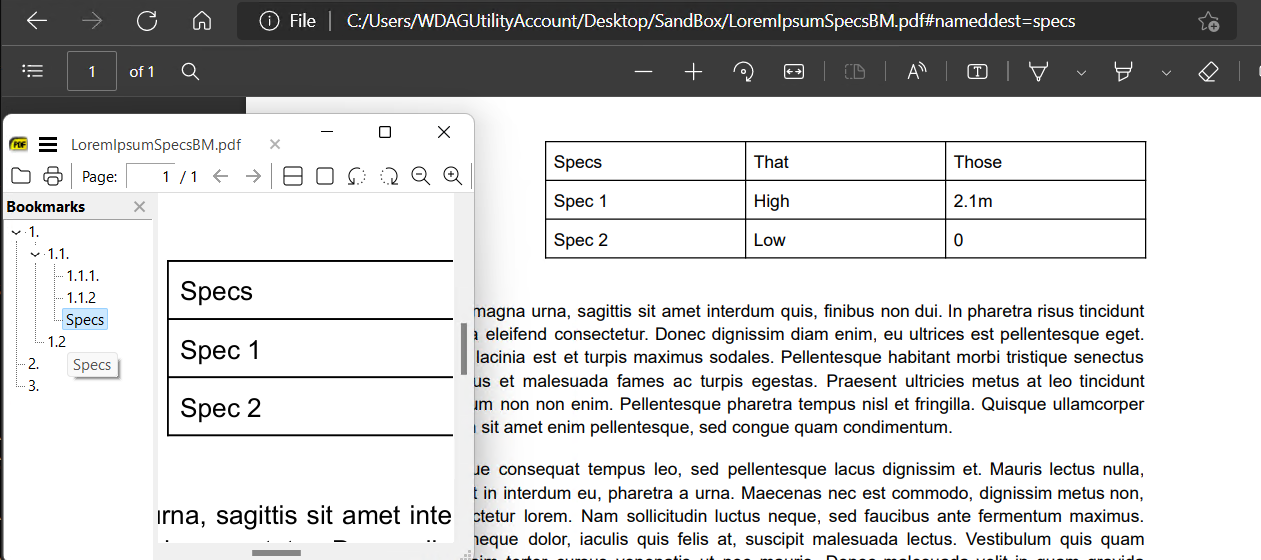Select the Highlight tool in Edge
The image size is (1261, 560).
point(1124,71)
